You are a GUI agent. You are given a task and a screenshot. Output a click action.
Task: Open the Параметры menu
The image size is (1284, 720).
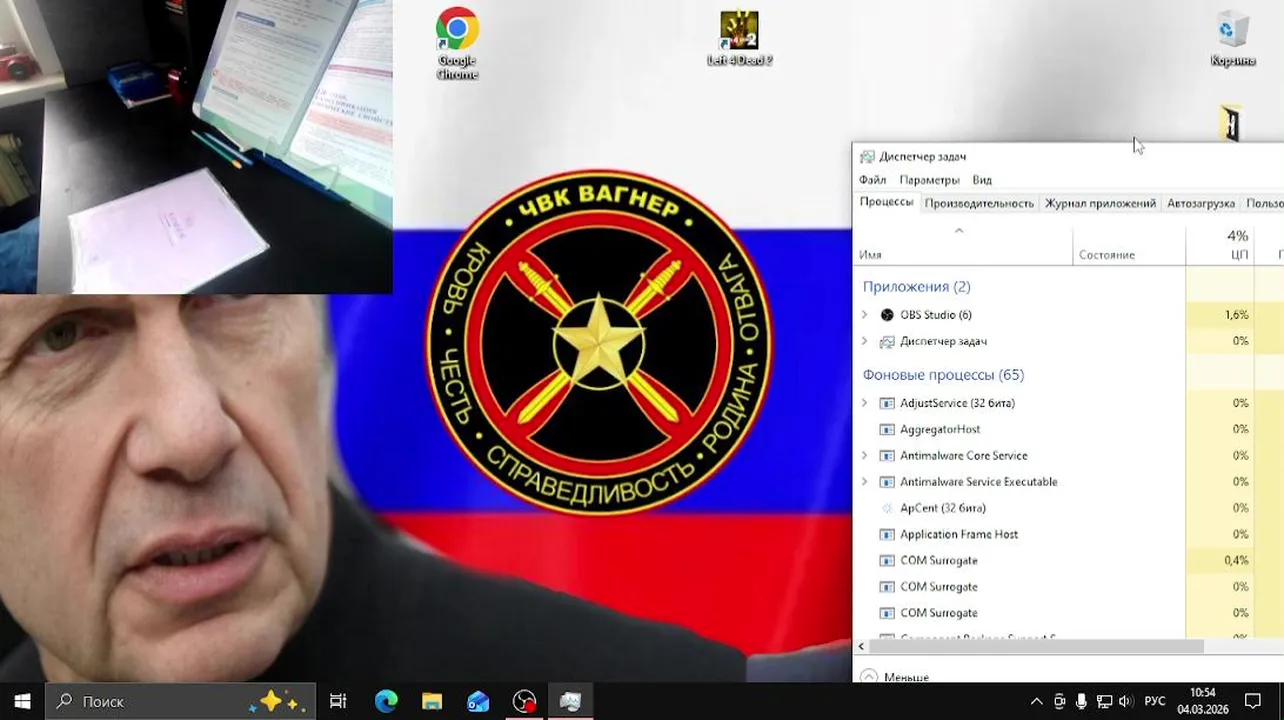pos(929,180)
